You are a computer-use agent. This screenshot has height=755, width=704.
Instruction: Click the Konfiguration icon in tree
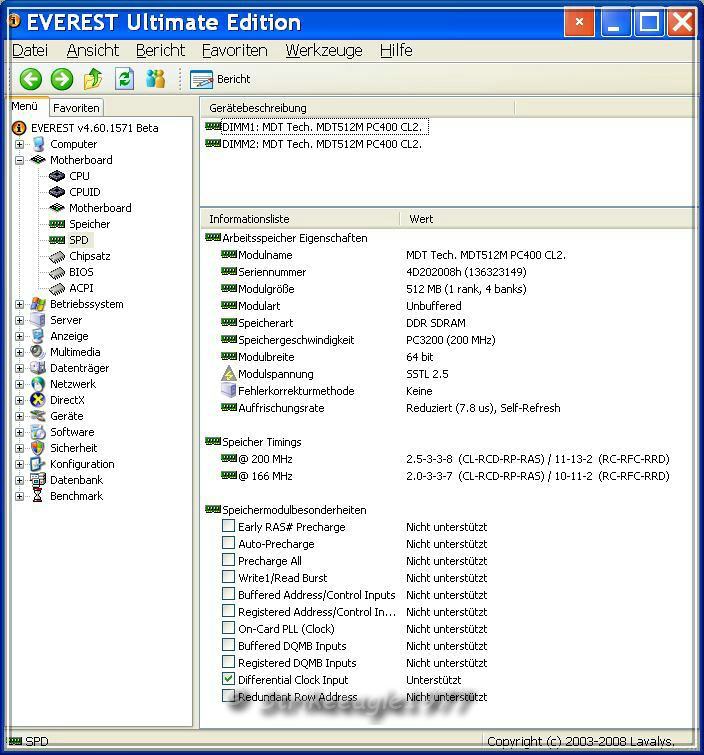(38, 464)
